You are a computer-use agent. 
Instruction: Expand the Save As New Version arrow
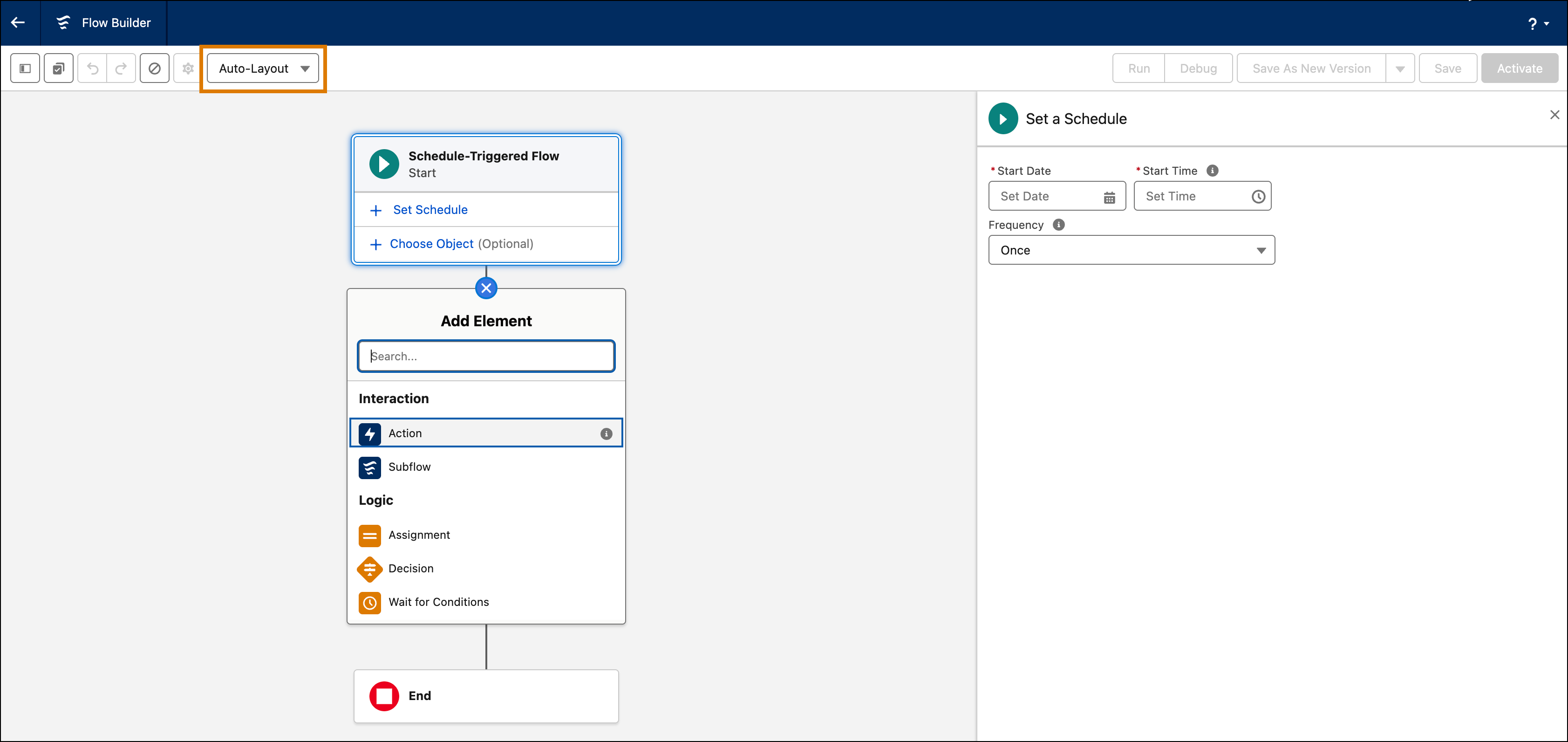(1400, 68)
